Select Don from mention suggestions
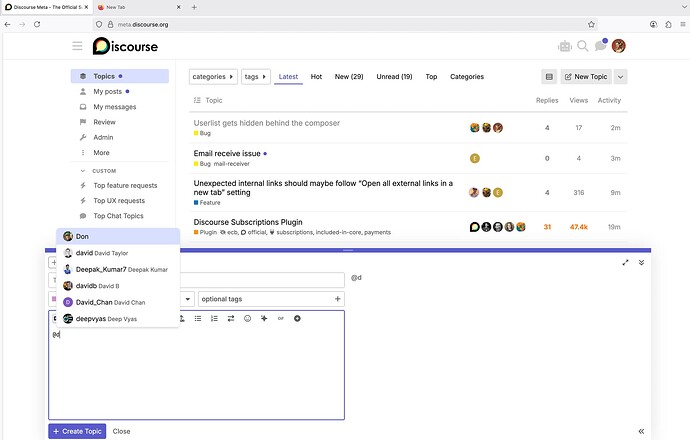 coord(118,236)
